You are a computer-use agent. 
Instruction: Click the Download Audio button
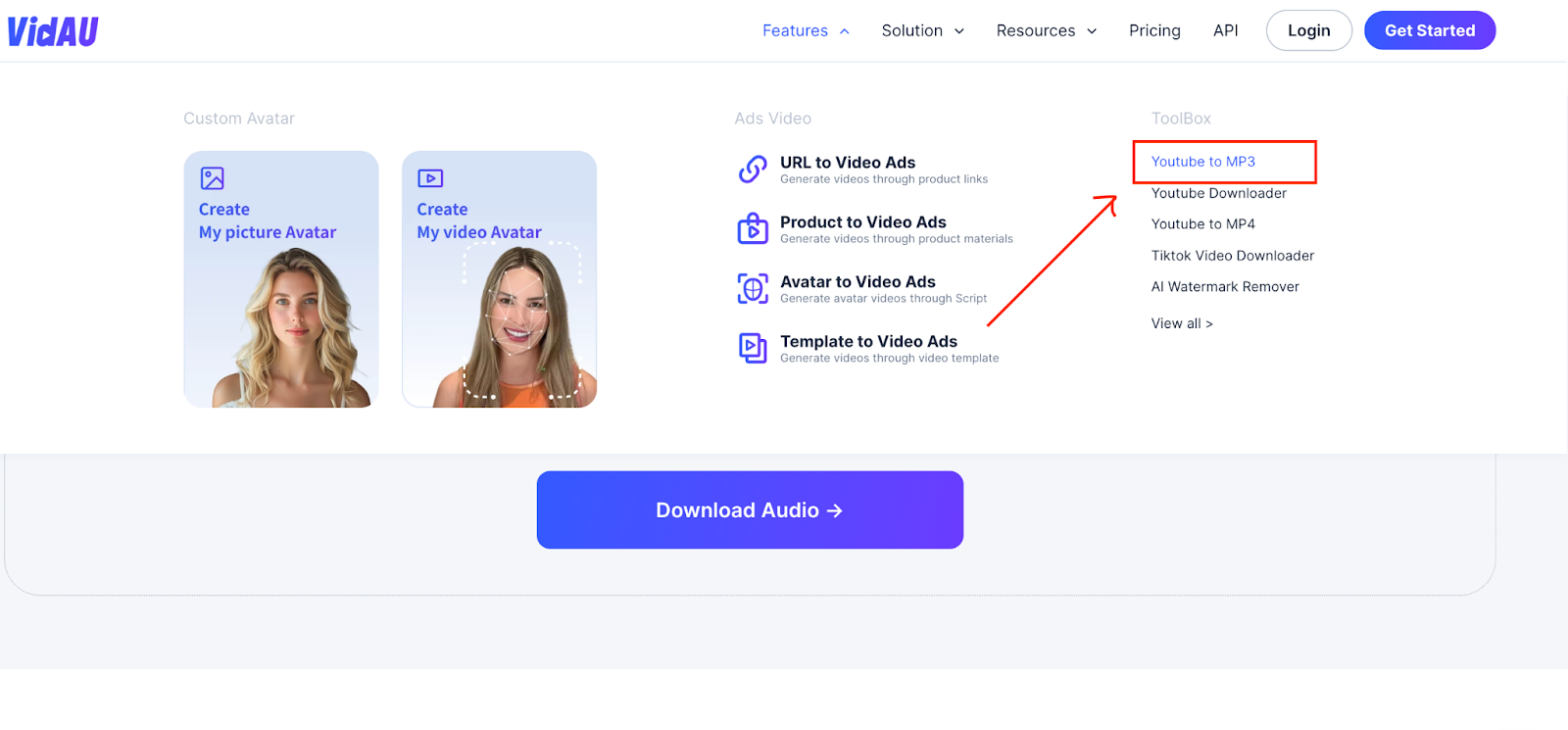pos(750,510)
